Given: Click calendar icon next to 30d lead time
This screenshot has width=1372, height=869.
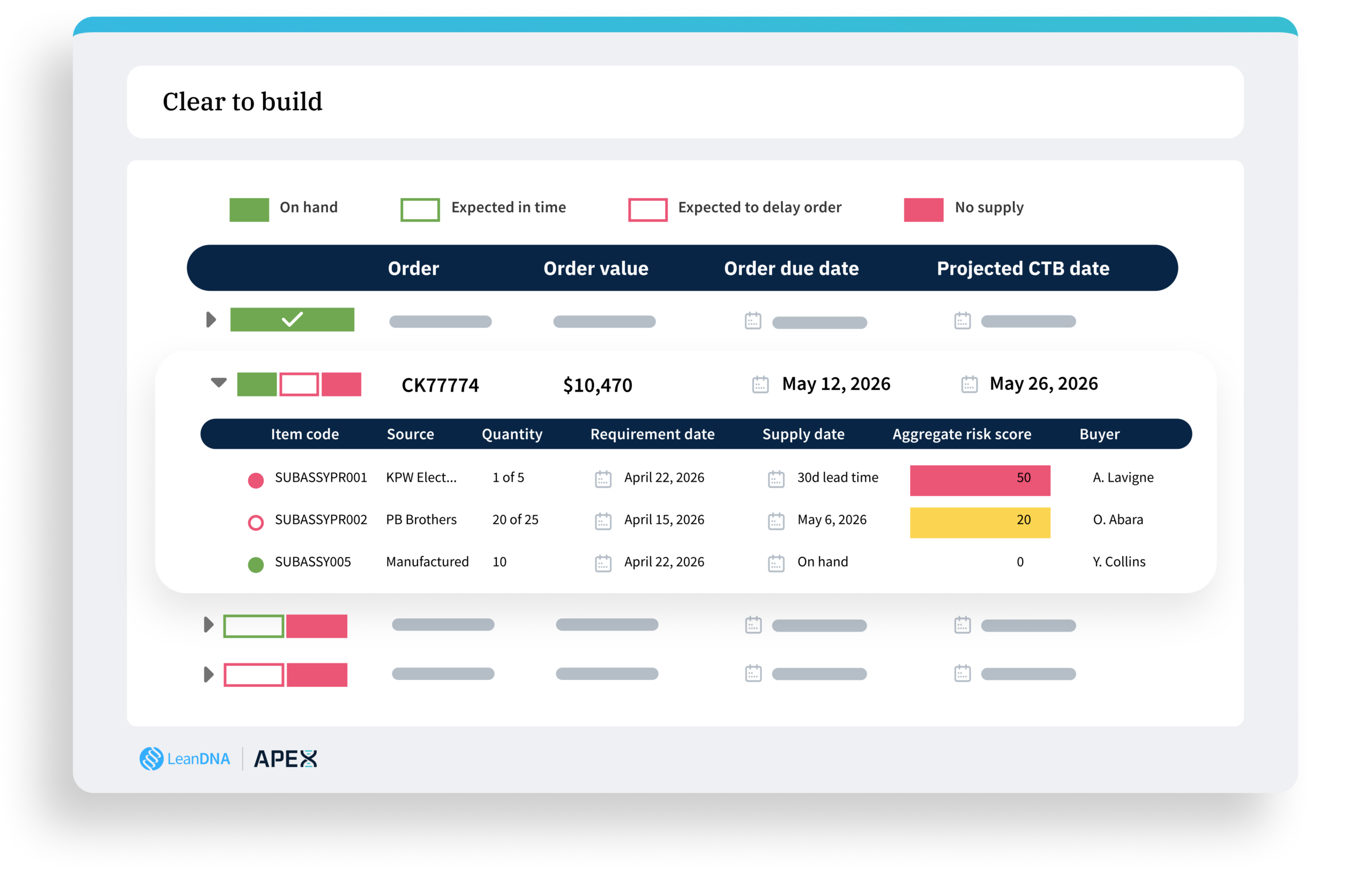Looking at the screenshot, I should coord(776,479).
